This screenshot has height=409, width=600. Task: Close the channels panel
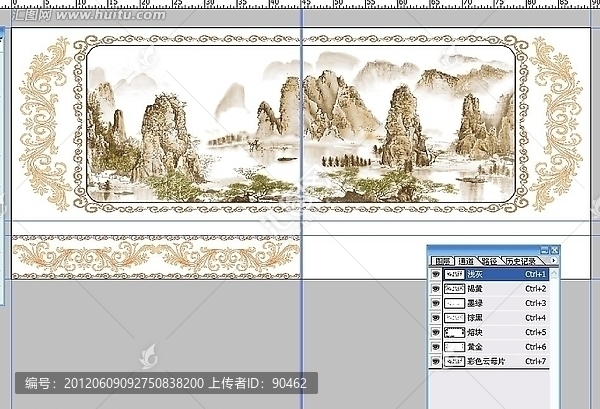pos(554,251)
